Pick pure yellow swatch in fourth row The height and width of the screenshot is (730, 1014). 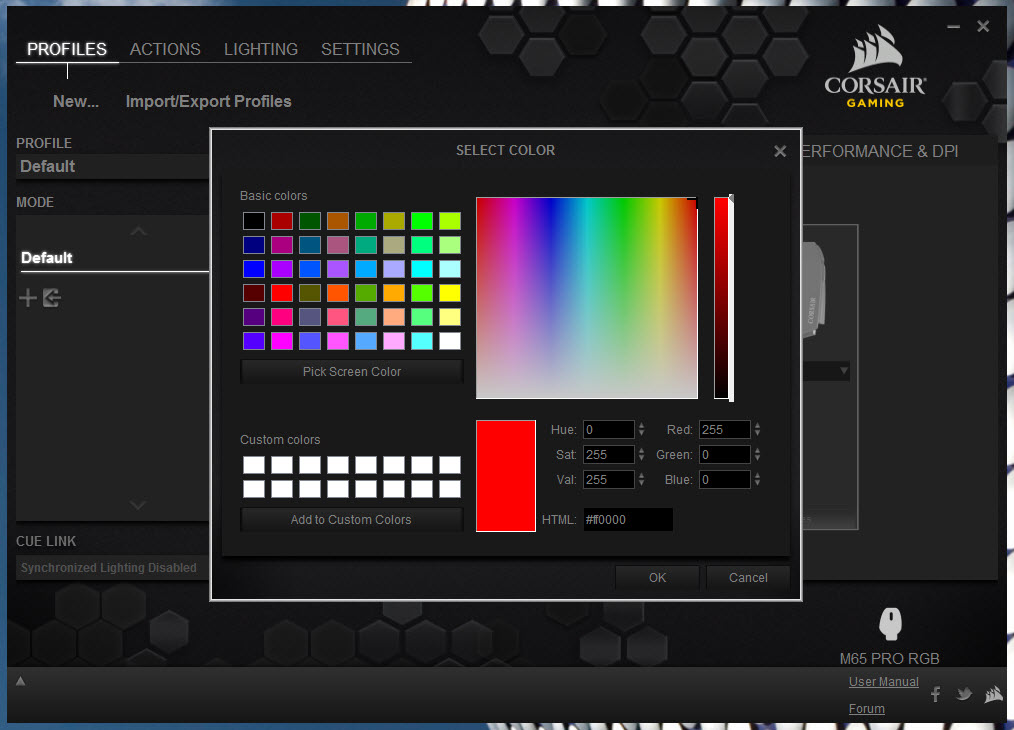[x=449, y=293]
